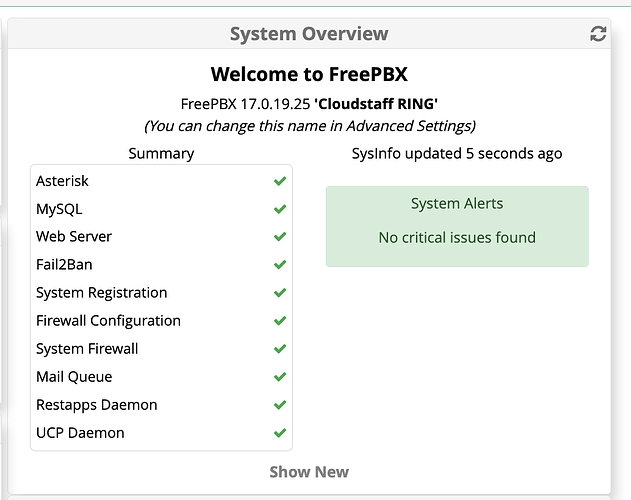Viewport: 631px width, 500px height.
Task: Click the Show New button
Action: pos(309,472)
